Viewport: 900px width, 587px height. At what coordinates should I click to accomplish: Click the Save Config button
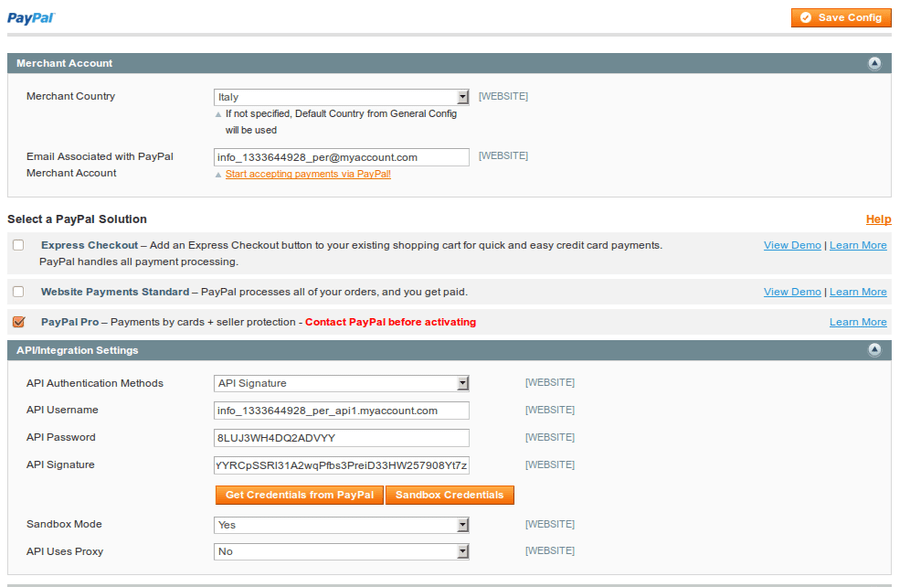pyautogui.click(x=841, y=18)
